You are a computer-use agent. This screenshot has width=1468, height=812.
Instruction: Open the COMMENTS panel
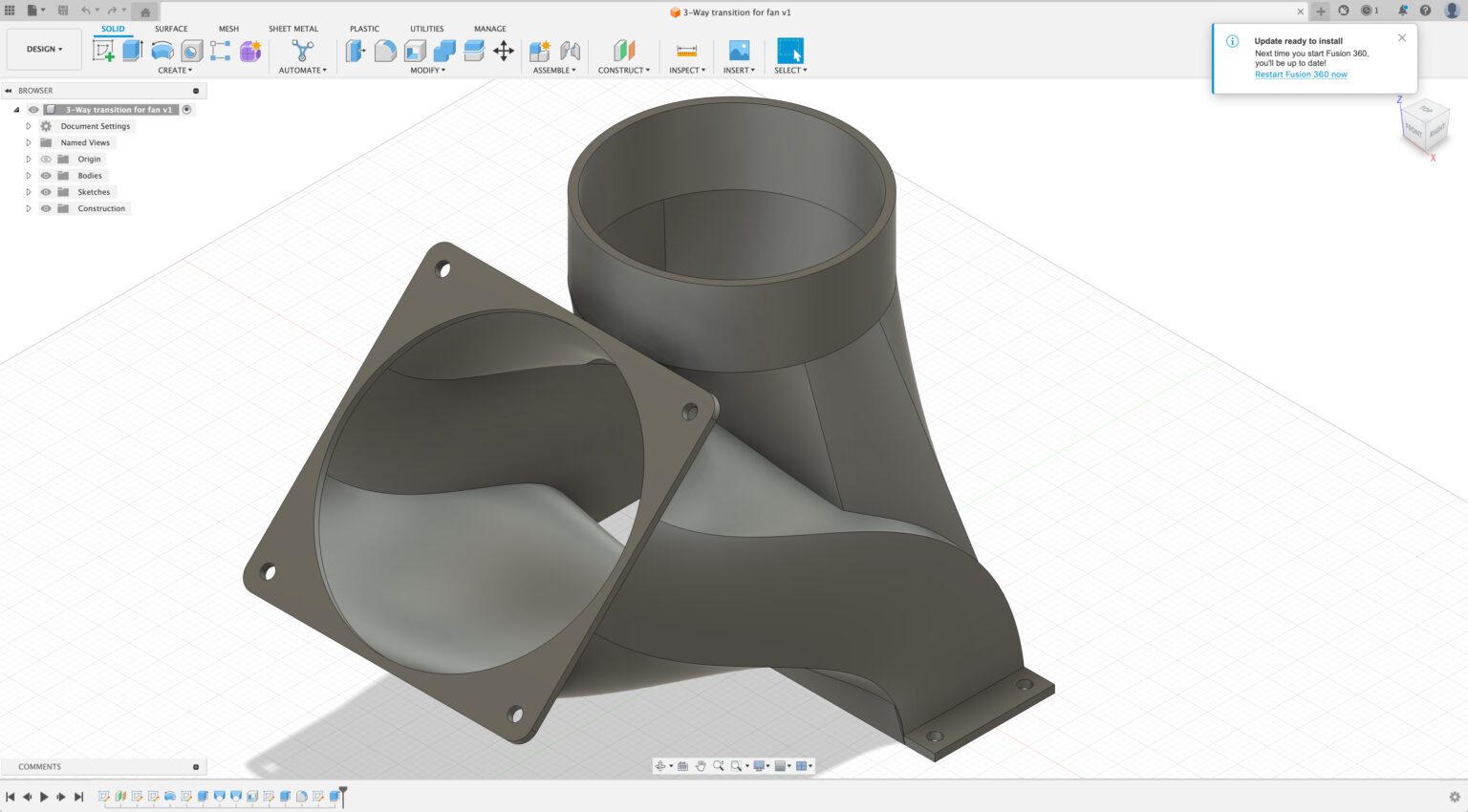39,766
